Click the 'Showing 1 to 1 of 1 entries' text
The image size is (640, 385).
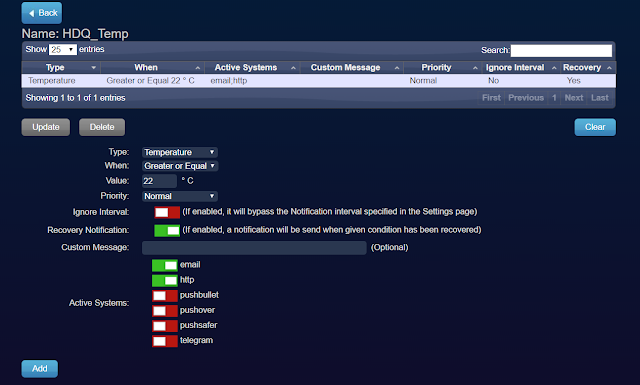click(76, 98)
